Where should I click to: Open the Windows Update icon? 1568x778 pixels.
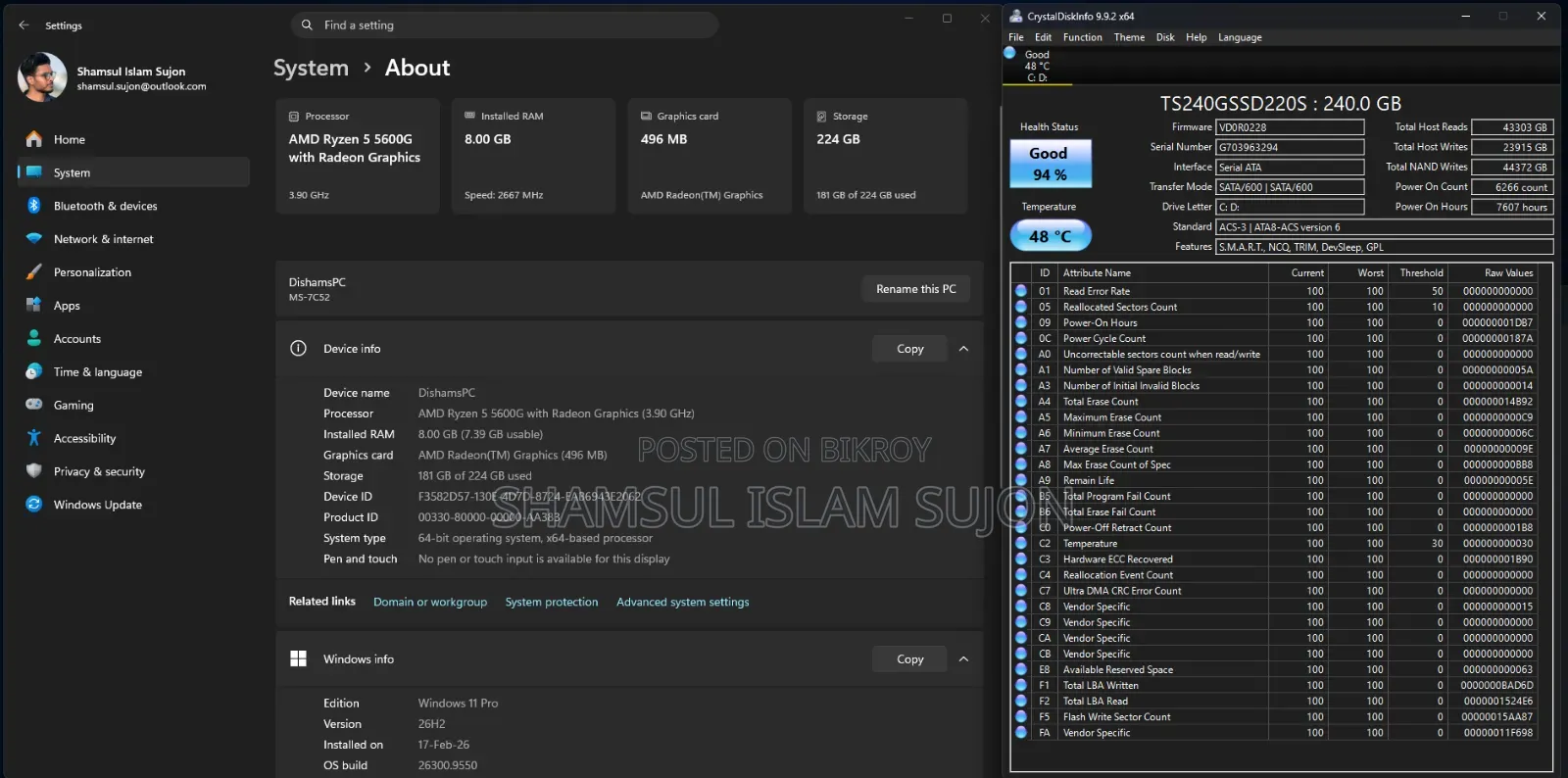(33, 505)
